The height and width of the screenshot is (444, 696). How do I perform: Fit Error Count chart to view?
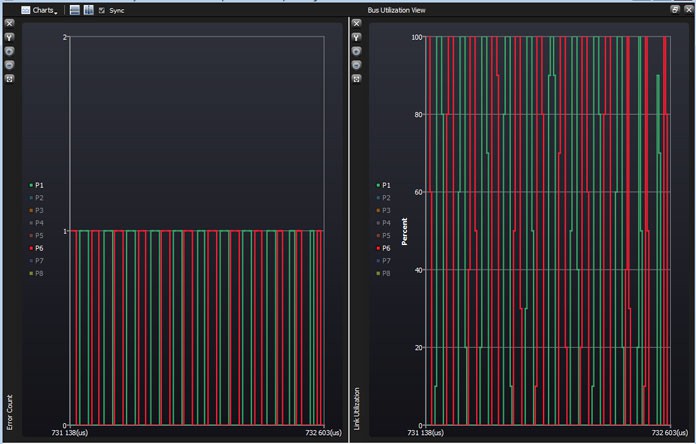(9, 79)
